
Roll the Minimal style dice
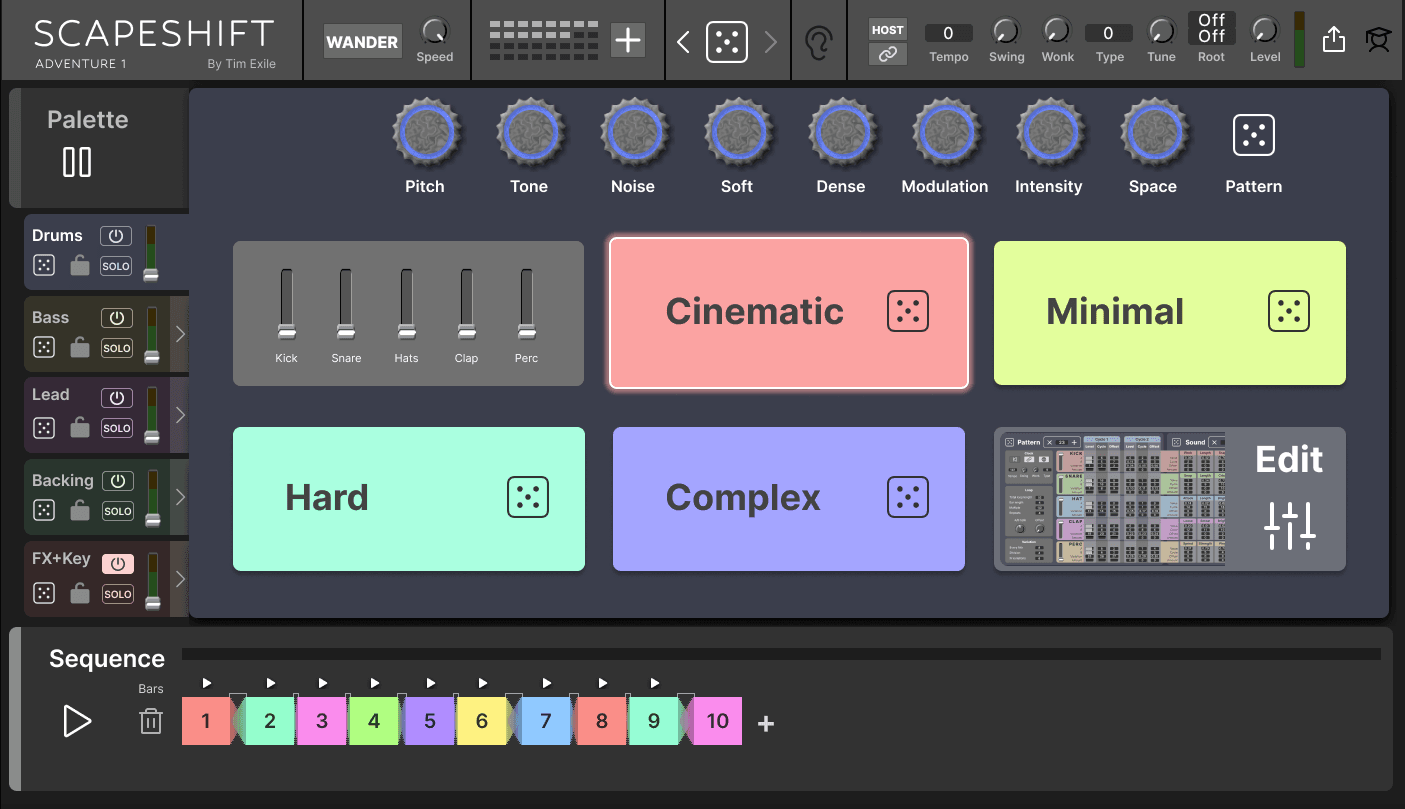(x=1289, y=312)
